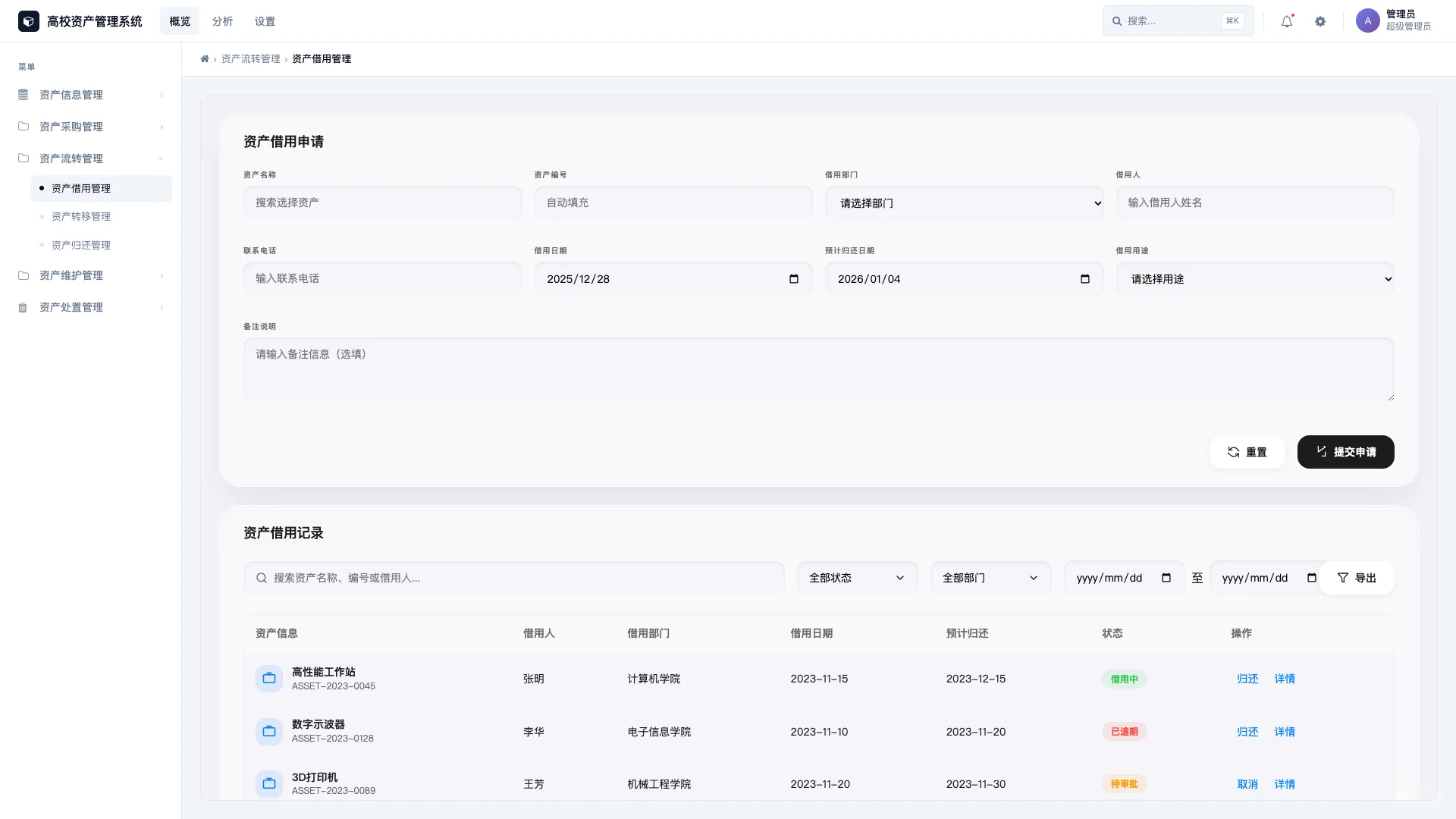
Task: Click the 重置 button
Action: tap(1247, 452)
